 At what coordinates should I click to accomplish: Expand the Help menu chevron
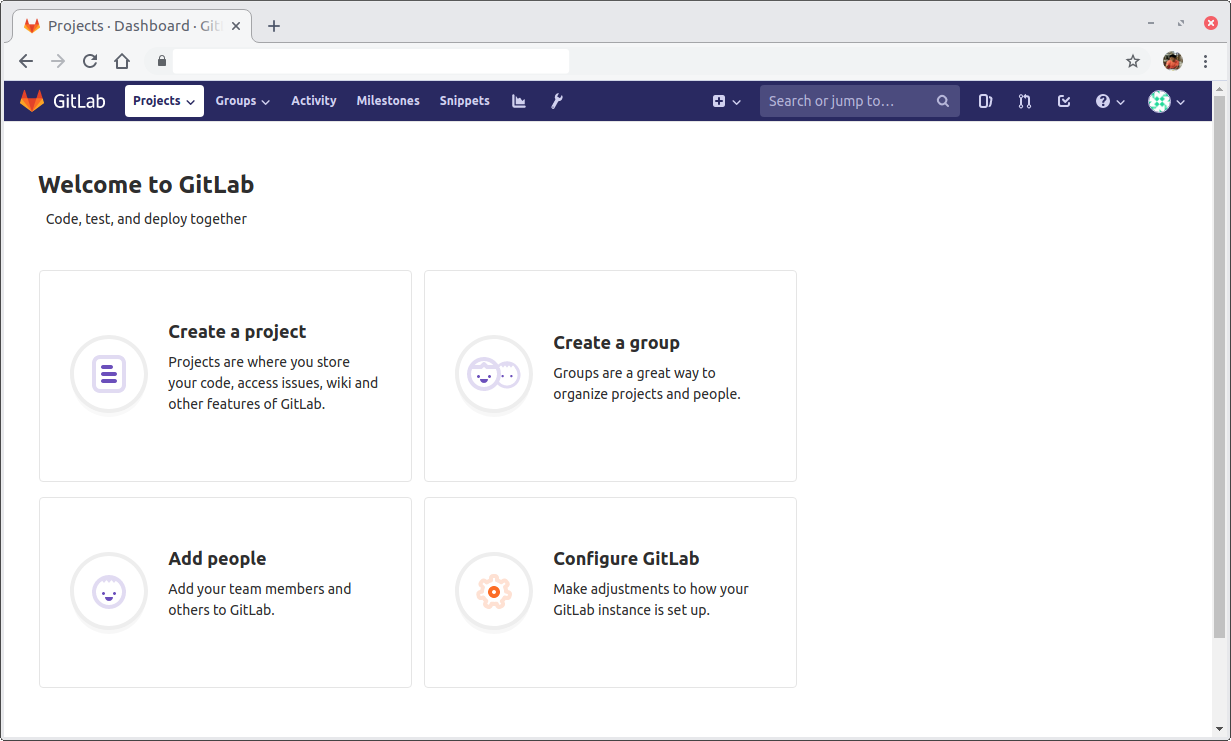click(x=1121, y=102)
